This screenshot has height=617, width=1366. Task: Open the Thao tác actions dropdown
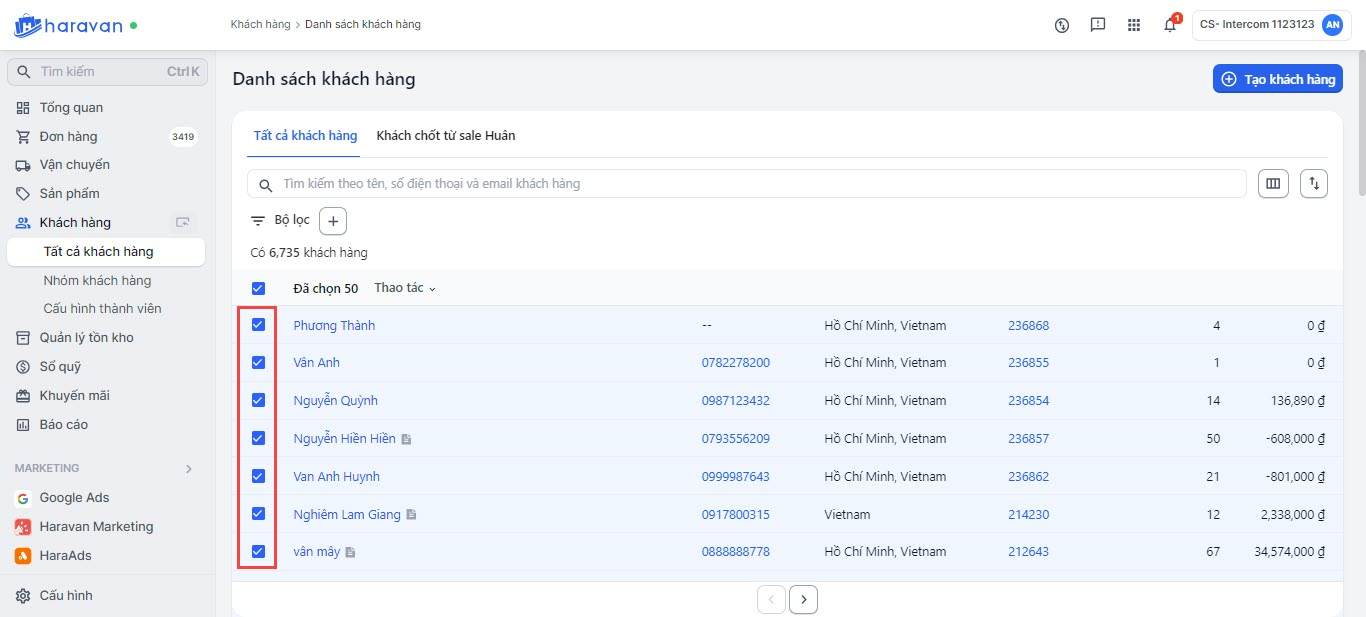point(405,288)
